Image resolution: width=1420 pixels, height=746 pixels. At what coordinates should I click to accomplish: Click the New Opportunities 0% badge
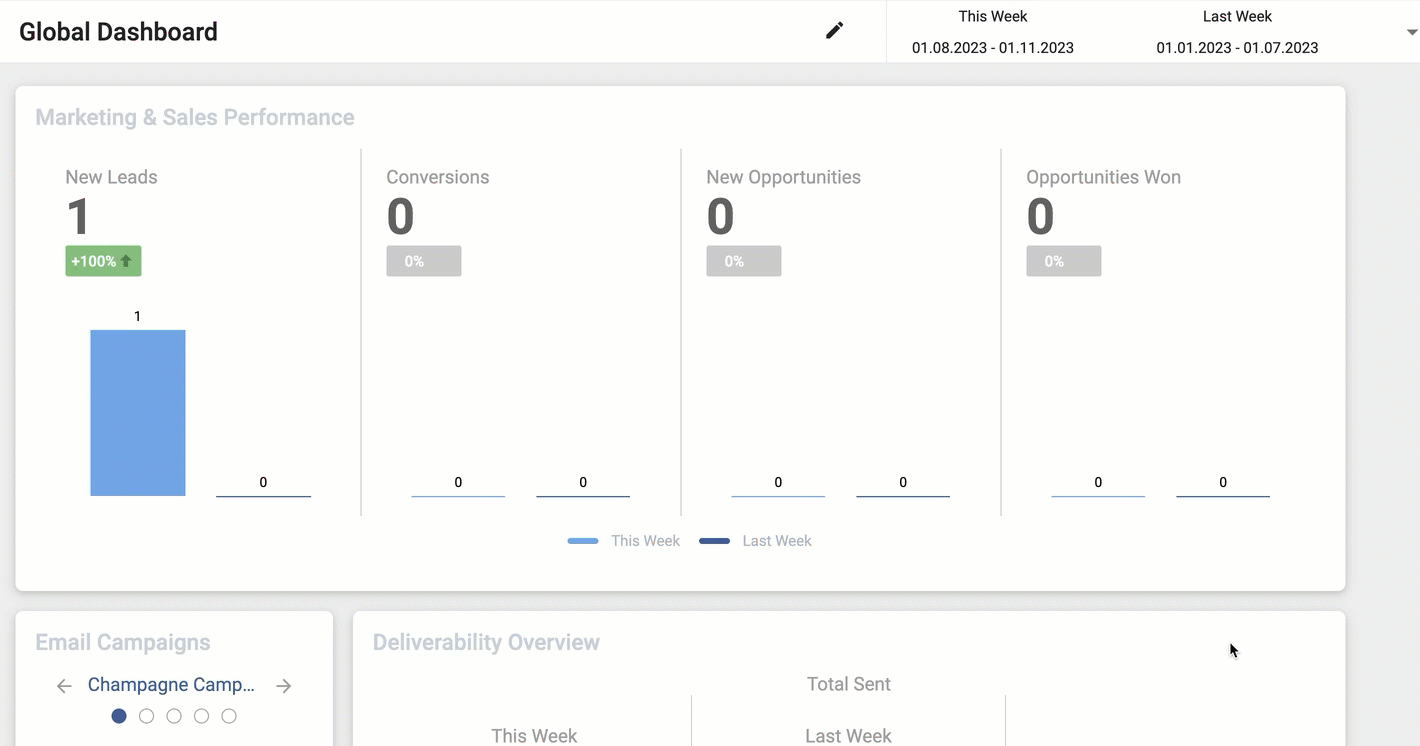743,261
